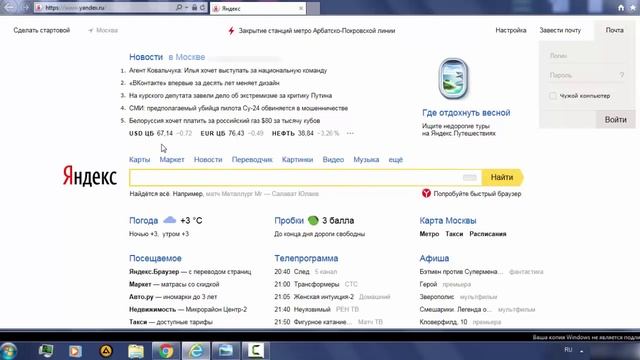Click the Пароль input field
Viewport: 640px width, 360px height.
tap(583, 75)
